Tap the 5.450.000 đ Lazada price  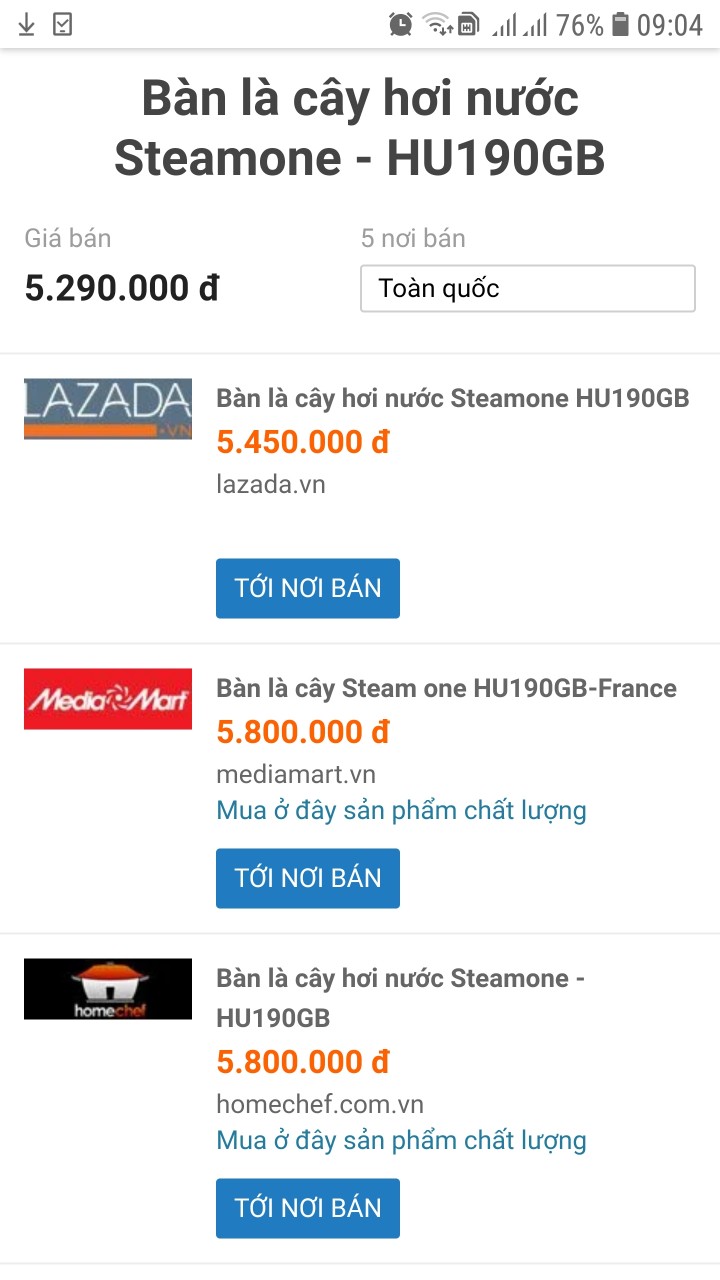[303, 442]
